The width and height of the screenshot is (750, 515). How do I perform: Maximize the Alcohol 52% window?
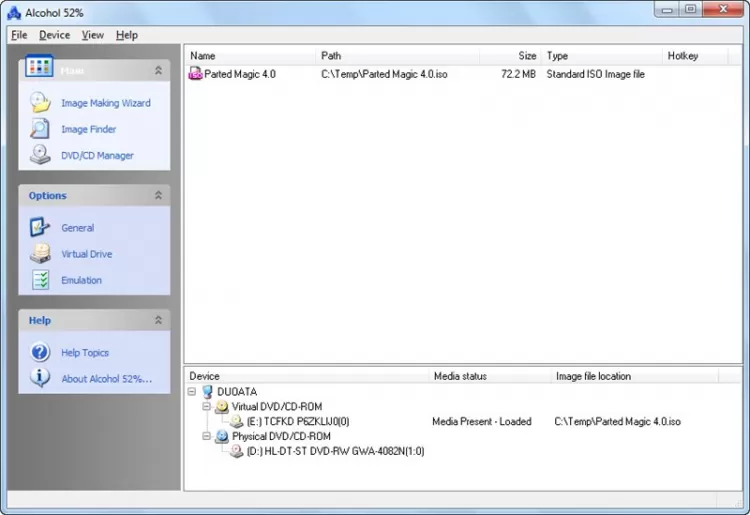point(691,9)
